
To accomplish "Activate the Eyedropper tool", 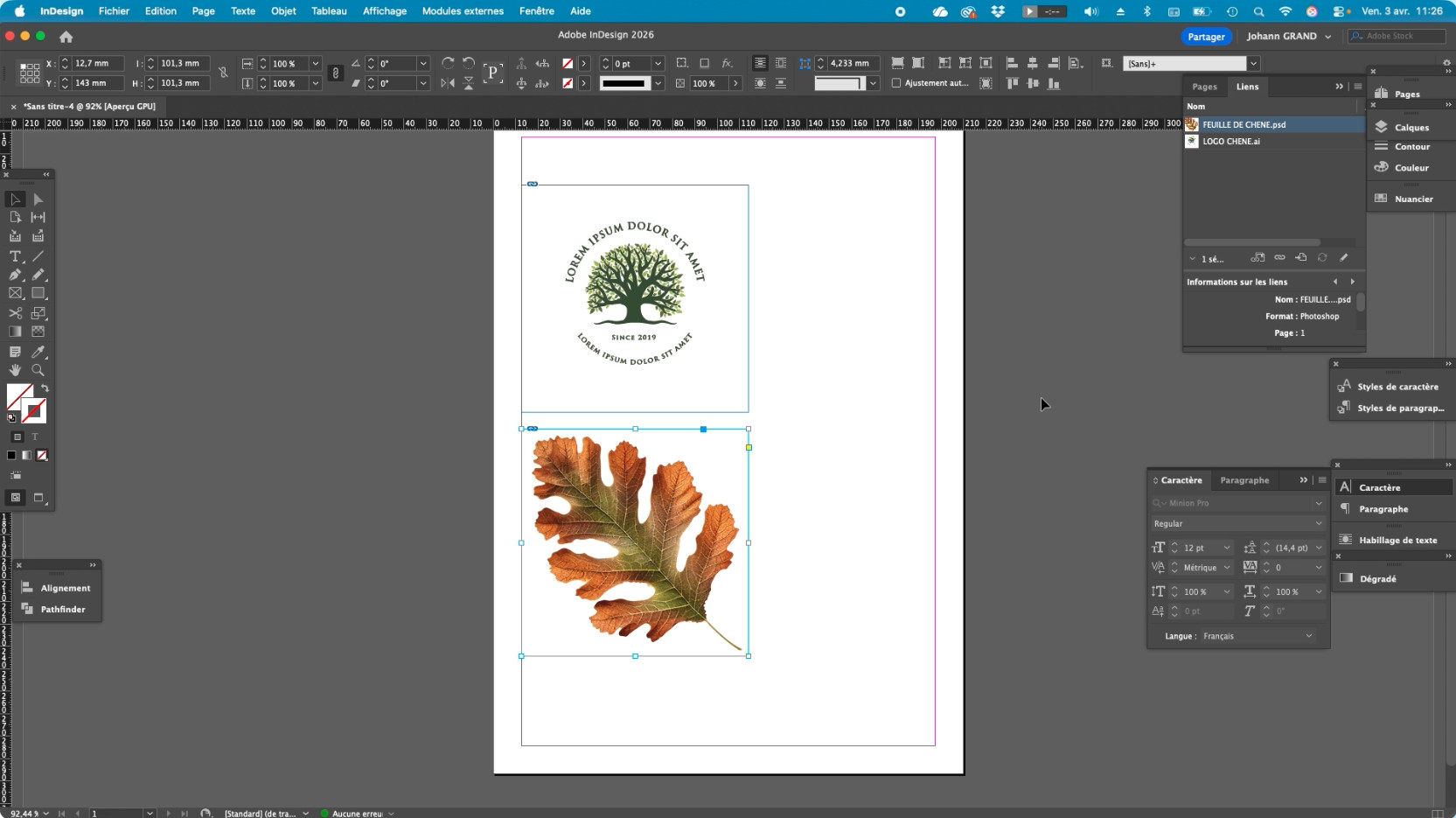I will [x=38, y=351].
